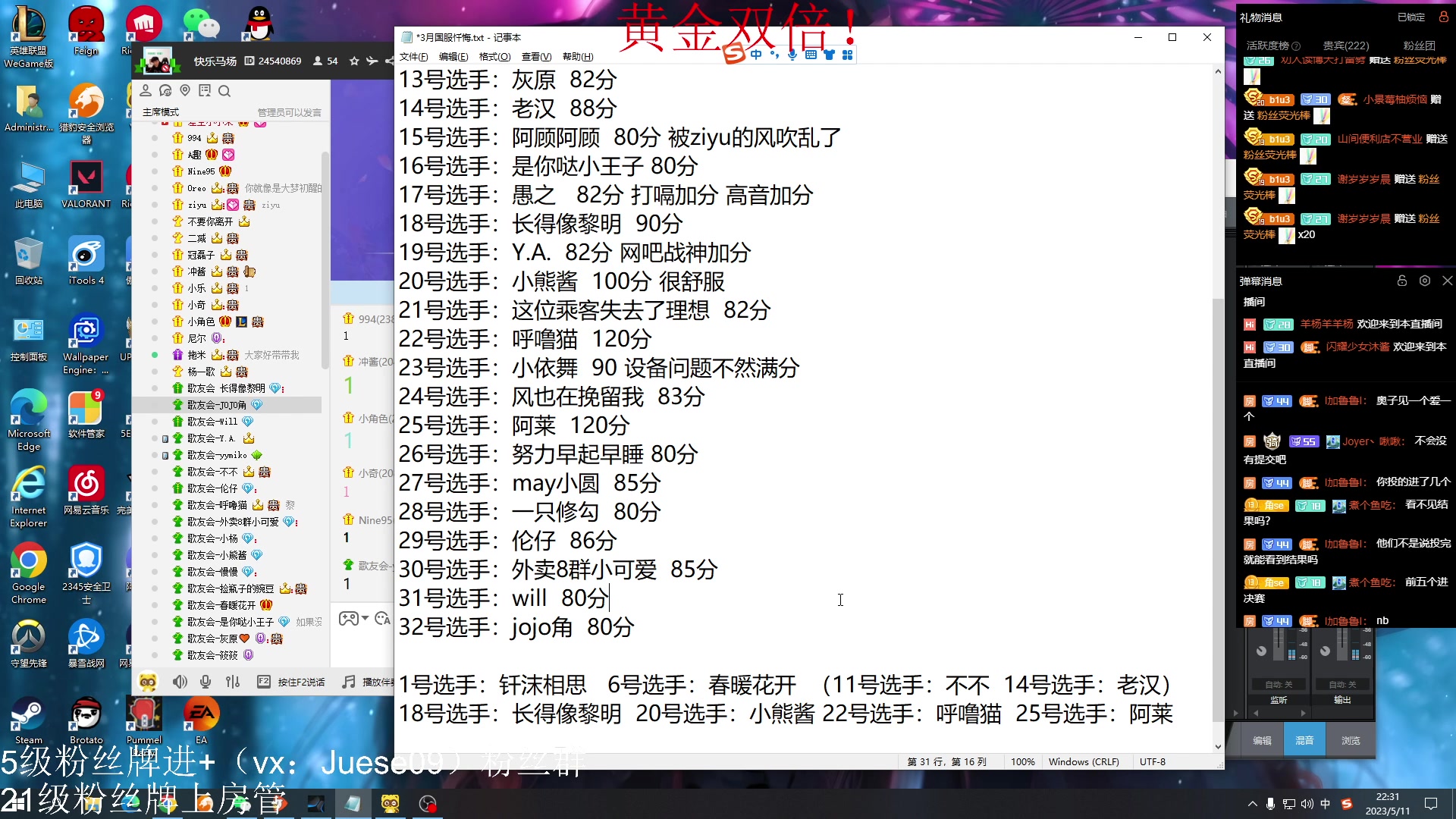
Task: Show hidden system tray icons
Action: 1252,803
